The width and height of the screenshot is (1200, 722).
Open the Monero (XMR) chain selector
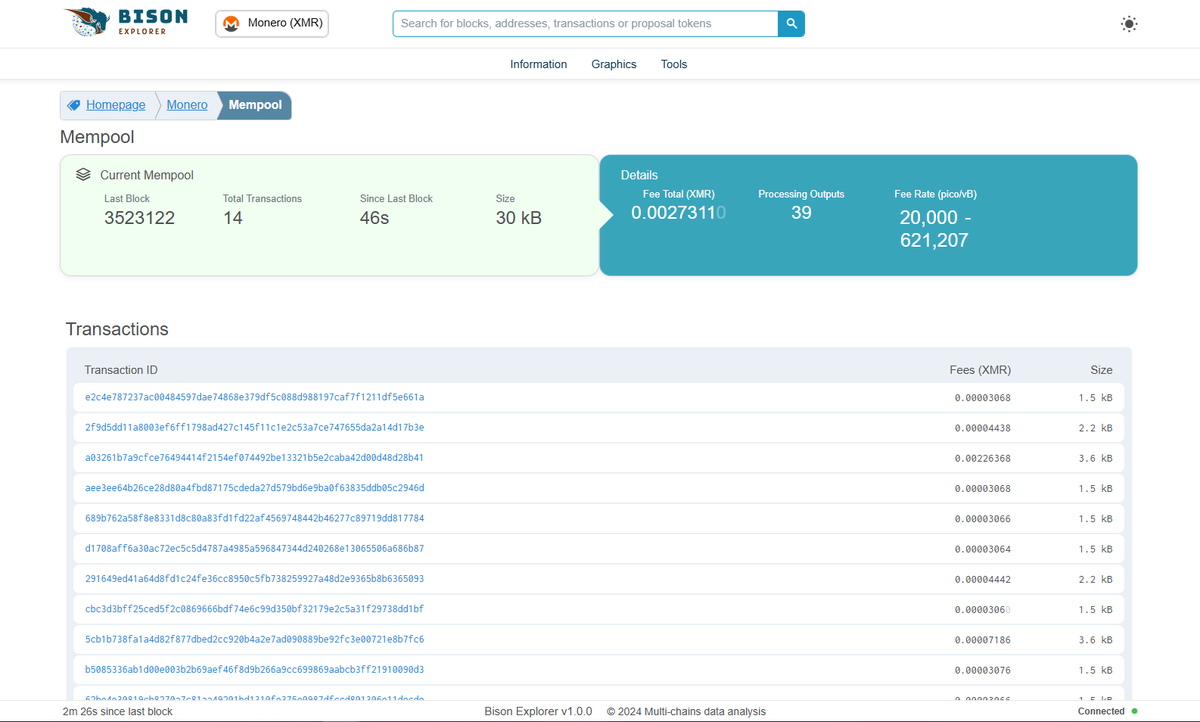point(272,23)
